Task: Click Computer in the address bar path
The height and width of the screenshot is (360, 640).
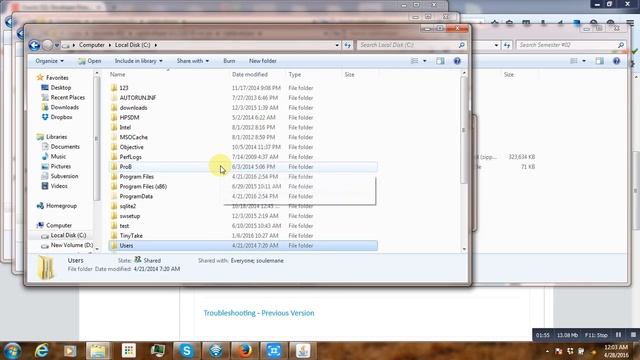Action: tap(92, 45)
